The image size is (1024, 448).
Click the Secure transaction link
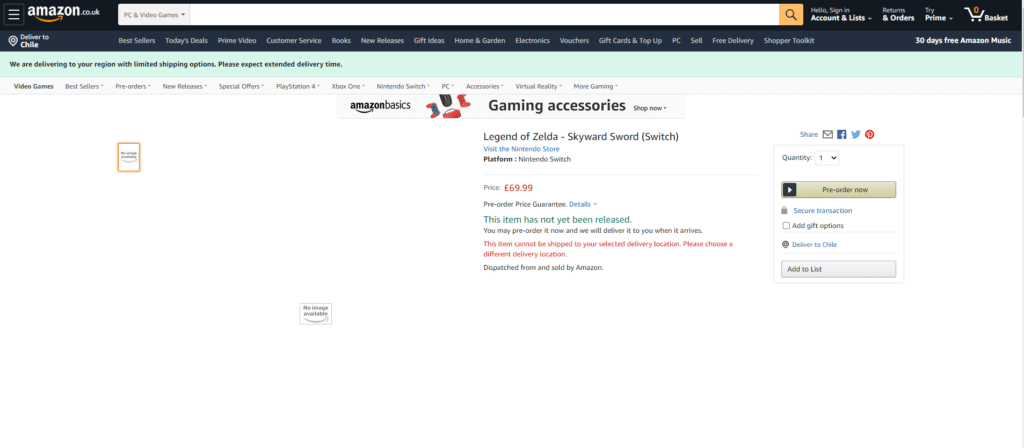[x=823, y=210]
